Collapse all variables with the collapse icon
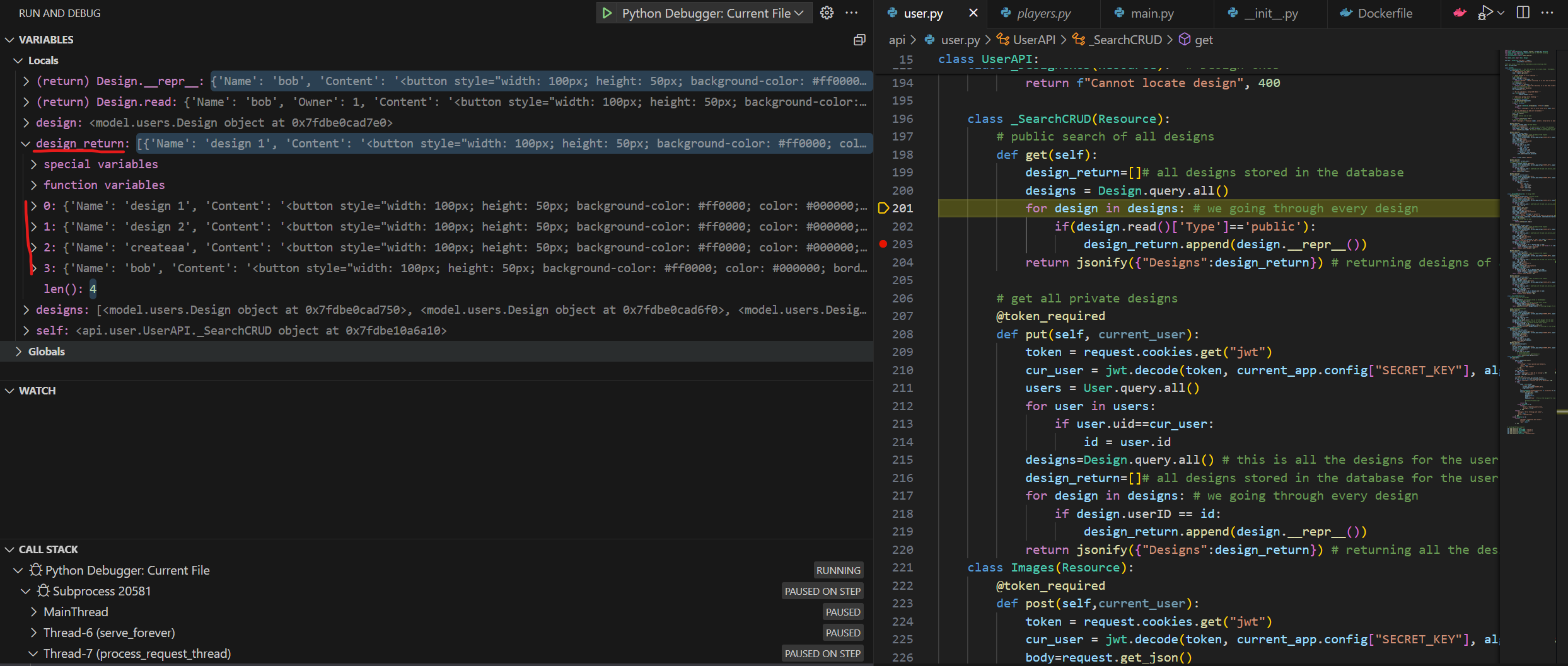The height and width of the screenshot is (666, 1568). coord(859,40)
